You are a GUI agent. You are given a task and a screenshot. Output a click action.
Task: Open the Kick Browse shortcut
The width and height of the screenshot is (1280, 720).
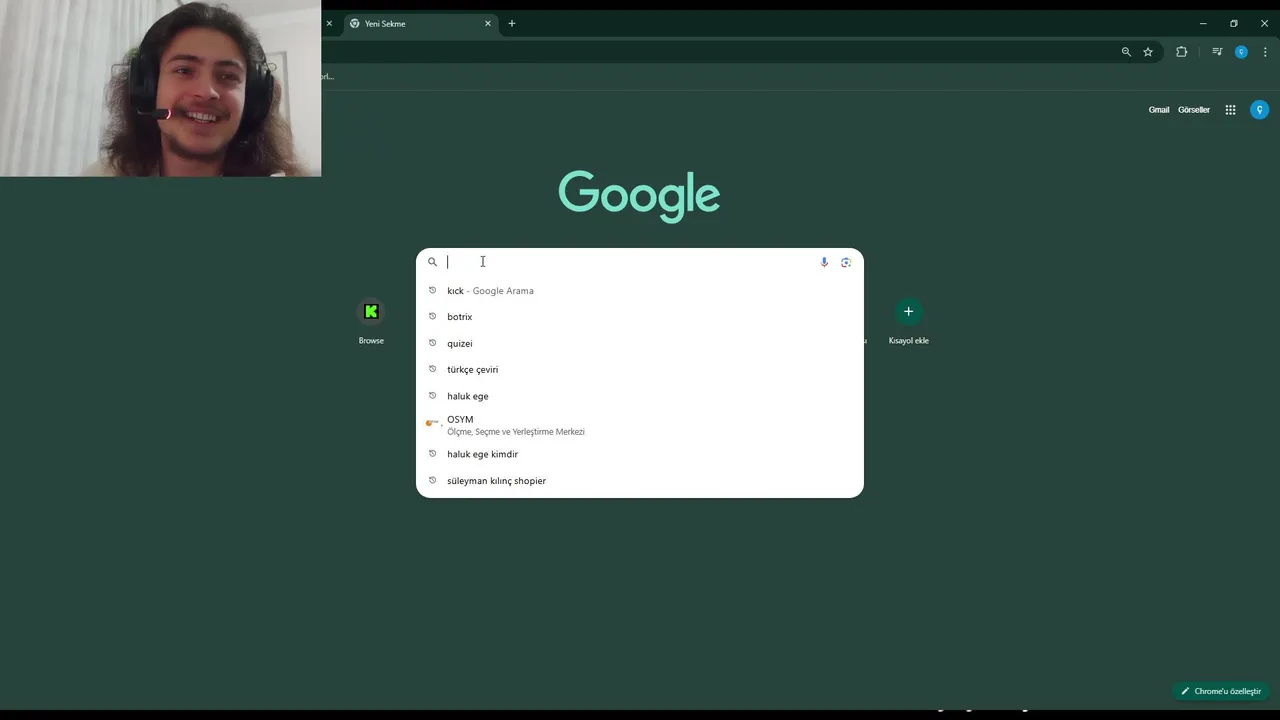(x=371, y=322)
